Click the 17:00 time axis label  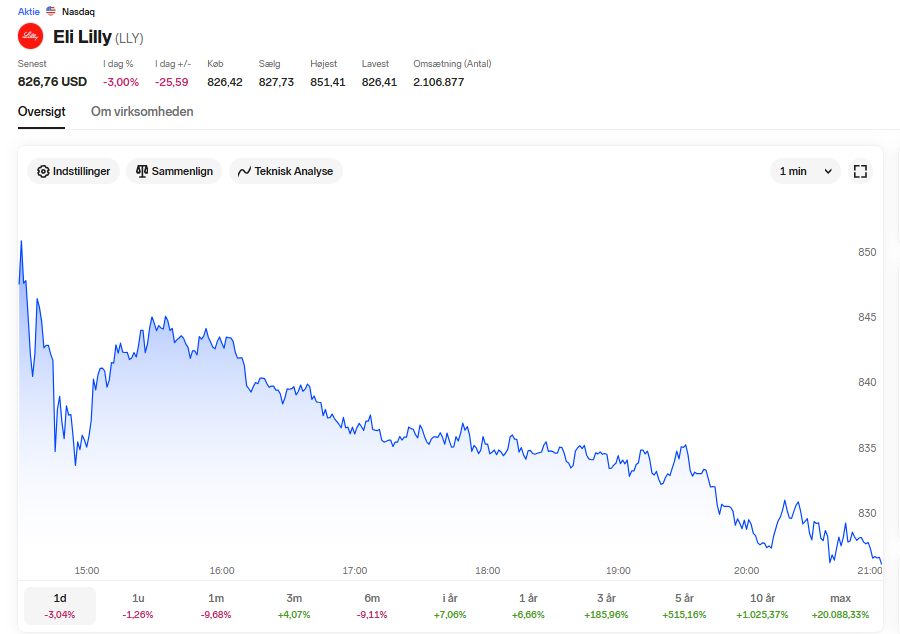tap(355, 570)
